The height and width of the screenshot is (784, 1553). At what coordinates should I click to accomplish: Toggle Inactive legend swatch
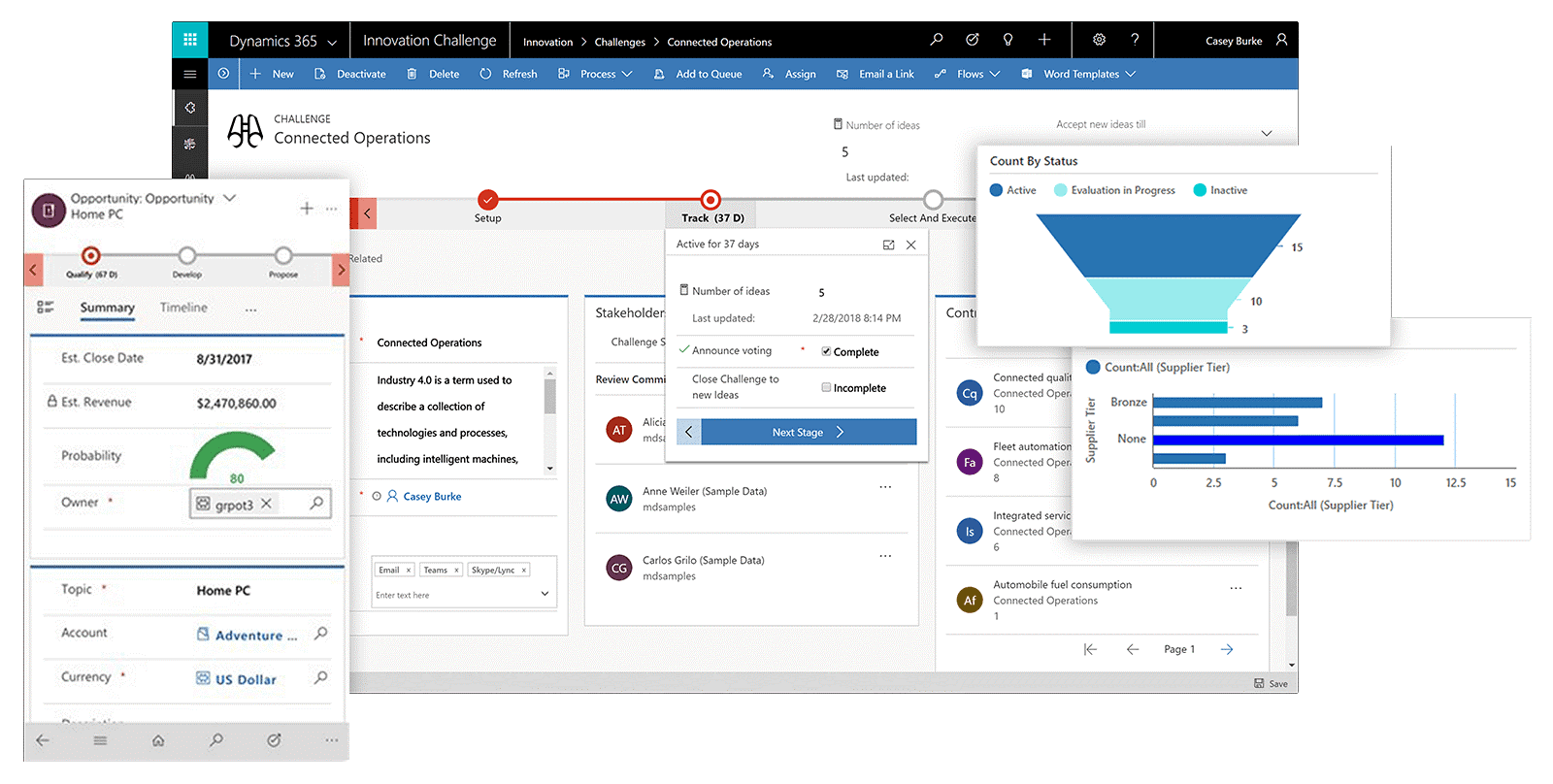1200,190
